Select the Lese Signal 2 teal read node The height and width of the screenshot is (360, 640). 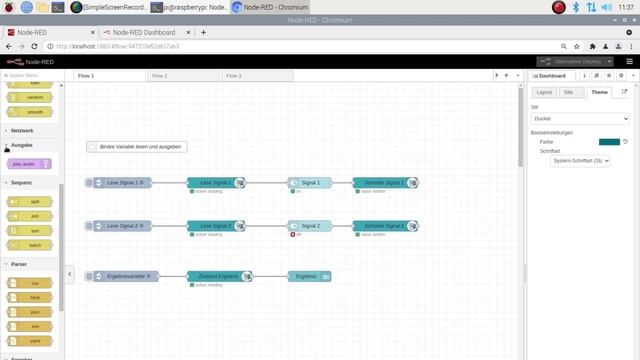(x=216, y=226)
